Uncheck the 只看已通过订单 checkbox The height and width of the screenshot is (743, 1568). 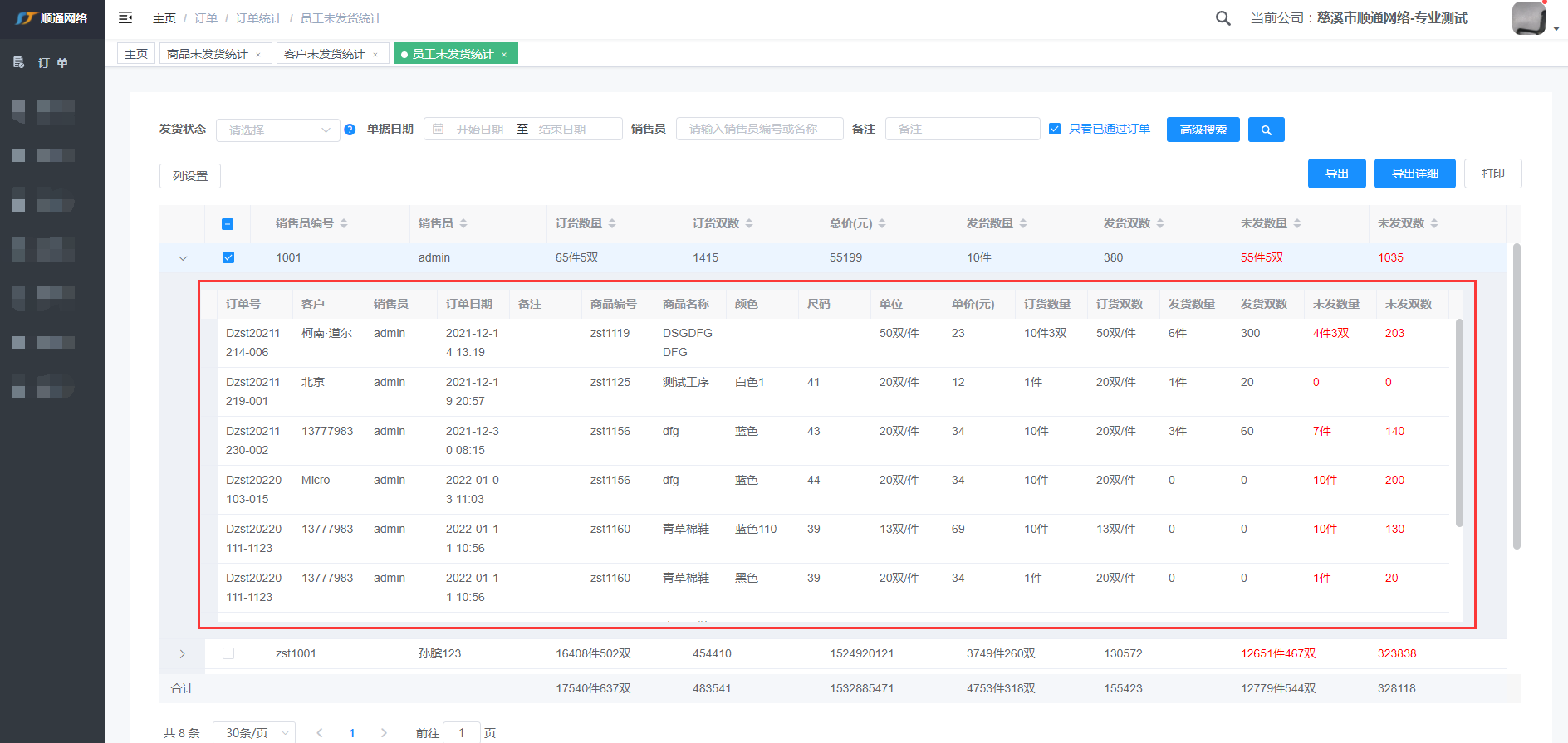(x=1055, y=129)
